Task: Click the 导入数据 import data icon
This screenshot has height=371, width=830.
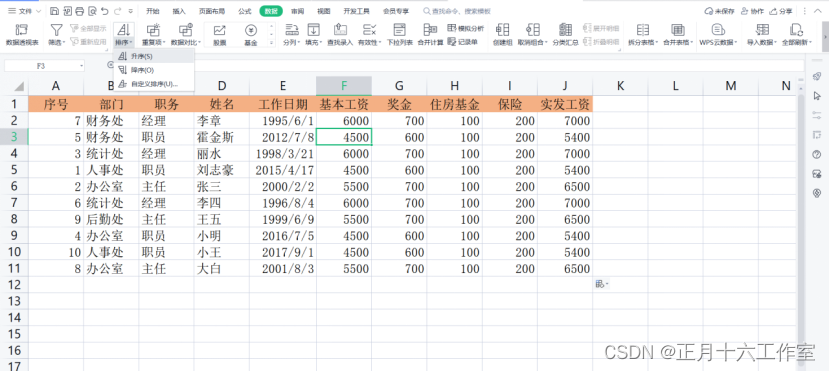Action: (x=762, y=30)
